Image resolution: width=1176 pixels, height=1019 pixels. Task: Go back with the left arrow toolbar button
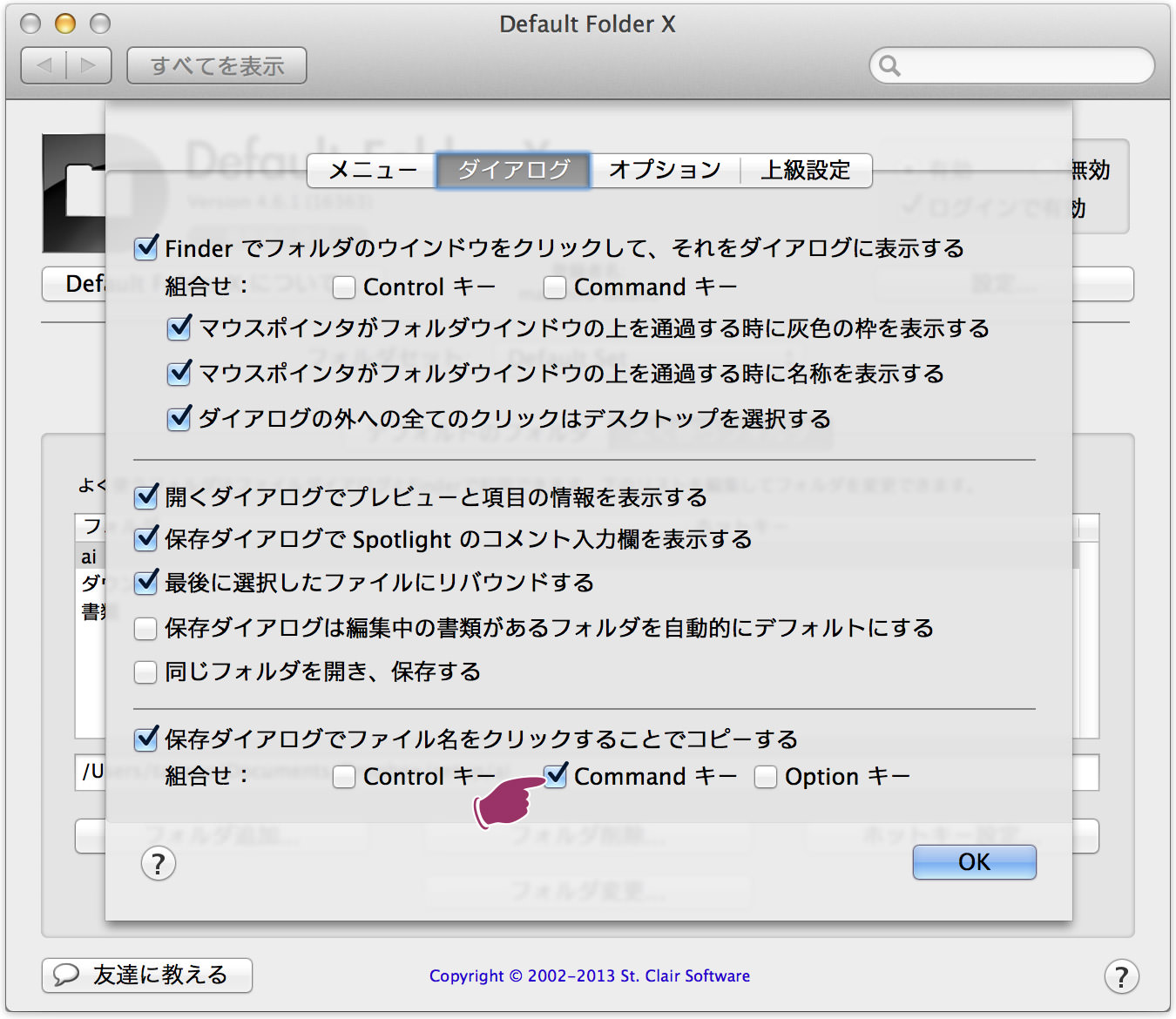(x=44, y=65)
